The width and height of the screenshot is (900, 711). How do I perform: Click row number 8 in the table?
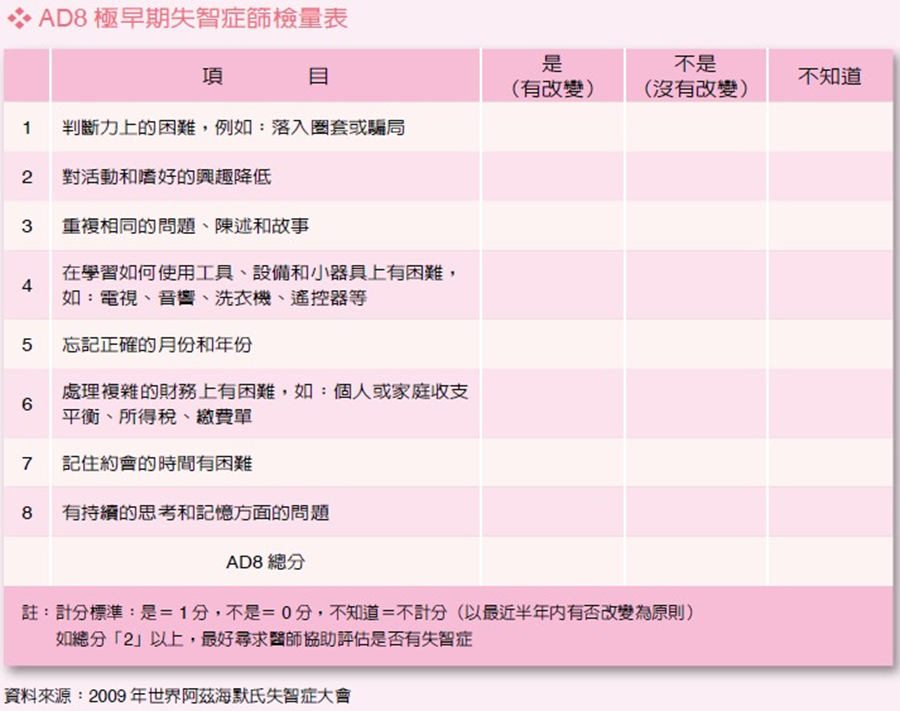(x=27, y=513)
